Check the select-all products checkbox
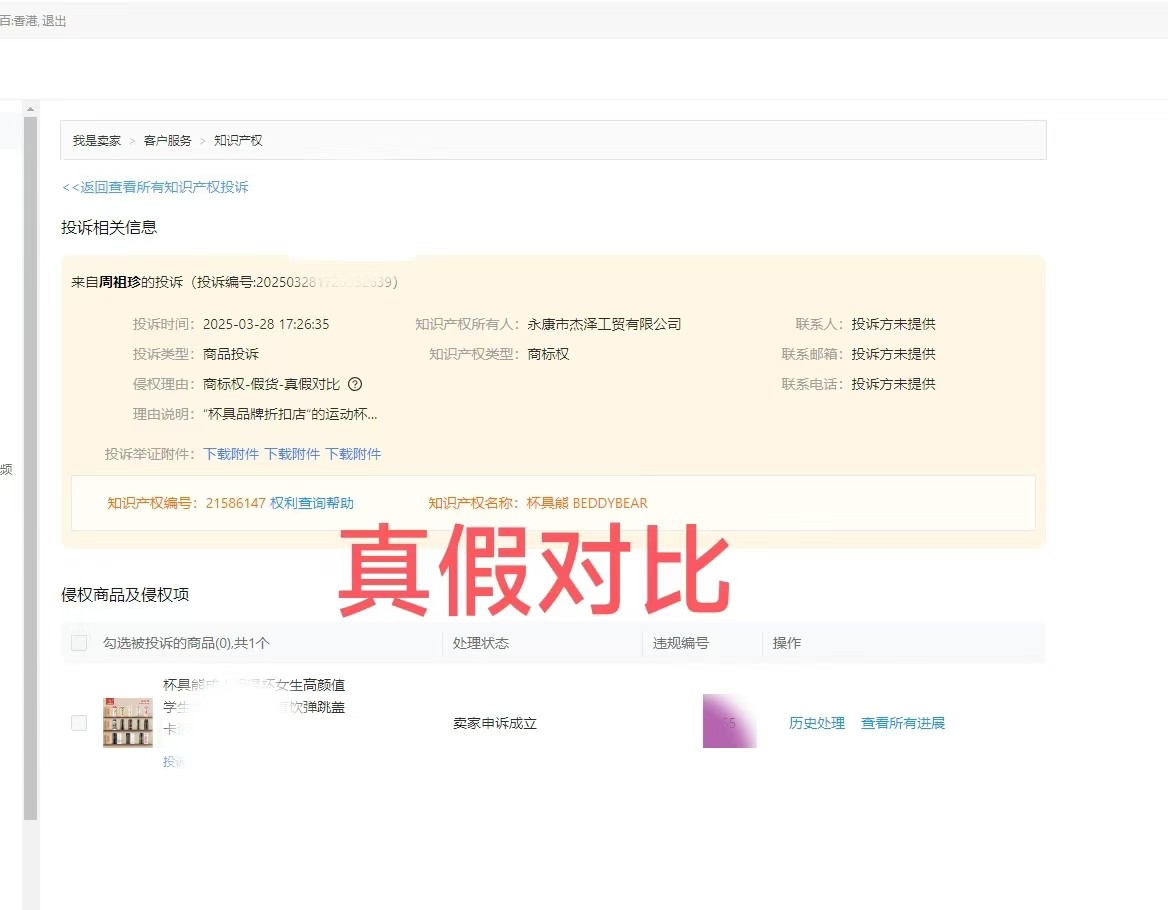 [78, 643]
